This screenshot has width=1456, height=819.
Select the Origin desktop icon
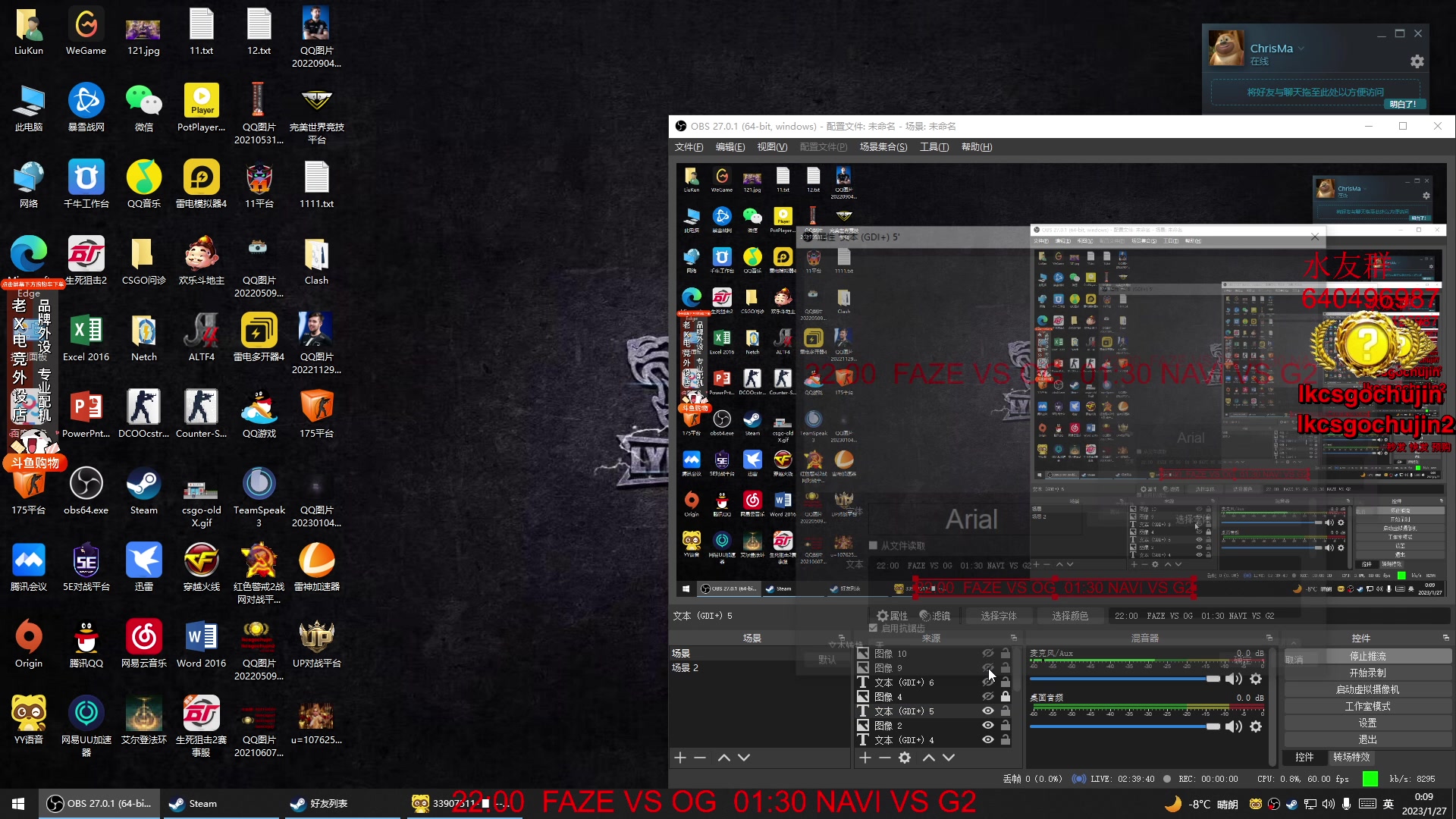pyautogui.click(x=29, y=645)
